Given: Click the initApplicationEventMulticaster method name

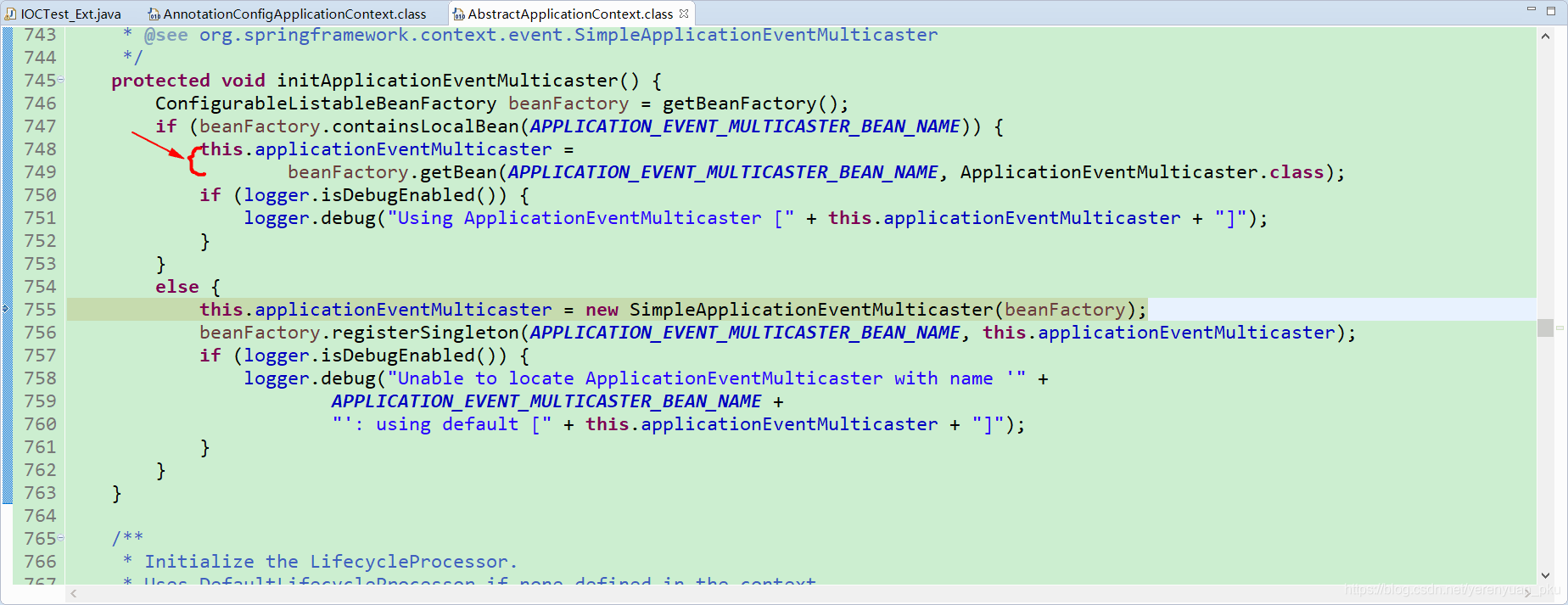Looking at the screenshot, I should pos(447,81).
